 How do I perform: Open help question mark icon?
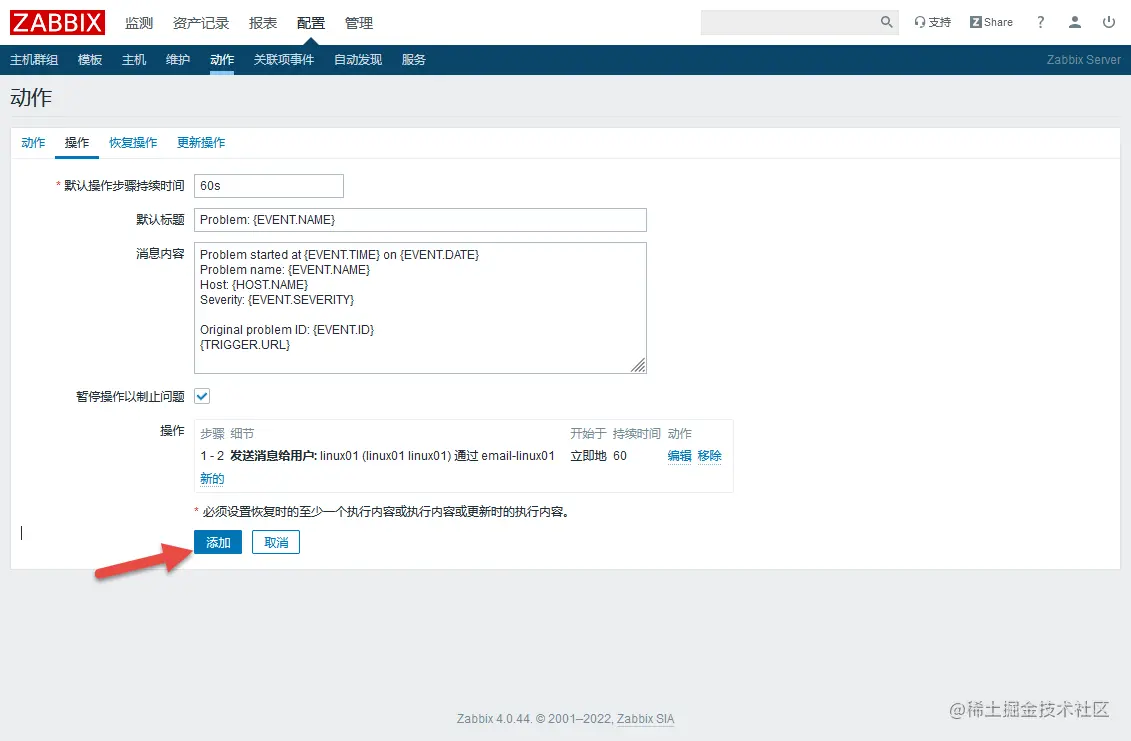pos(1040,22)
